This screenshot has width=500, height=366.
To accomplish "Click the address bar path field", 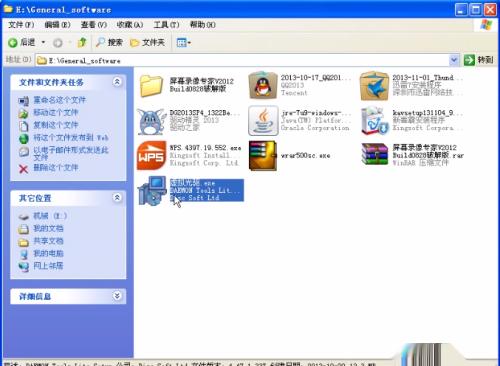I will click(243, 60).
